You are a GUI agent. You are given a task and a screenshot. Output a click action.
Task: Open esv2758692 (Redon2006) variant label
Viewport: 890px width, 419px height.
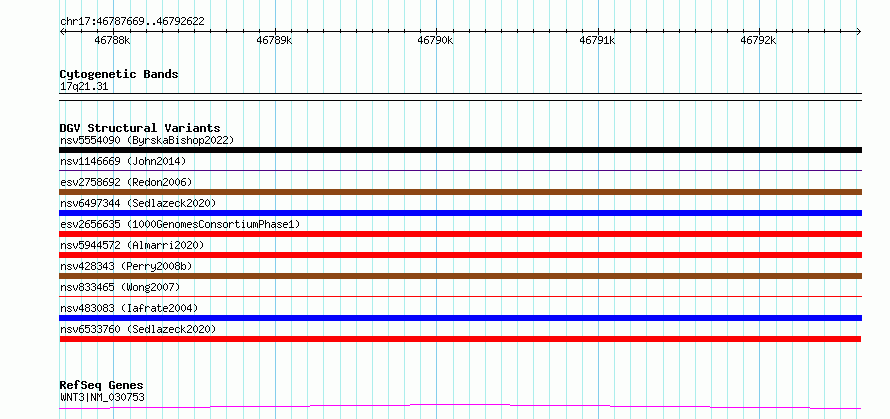click(126, 182)
